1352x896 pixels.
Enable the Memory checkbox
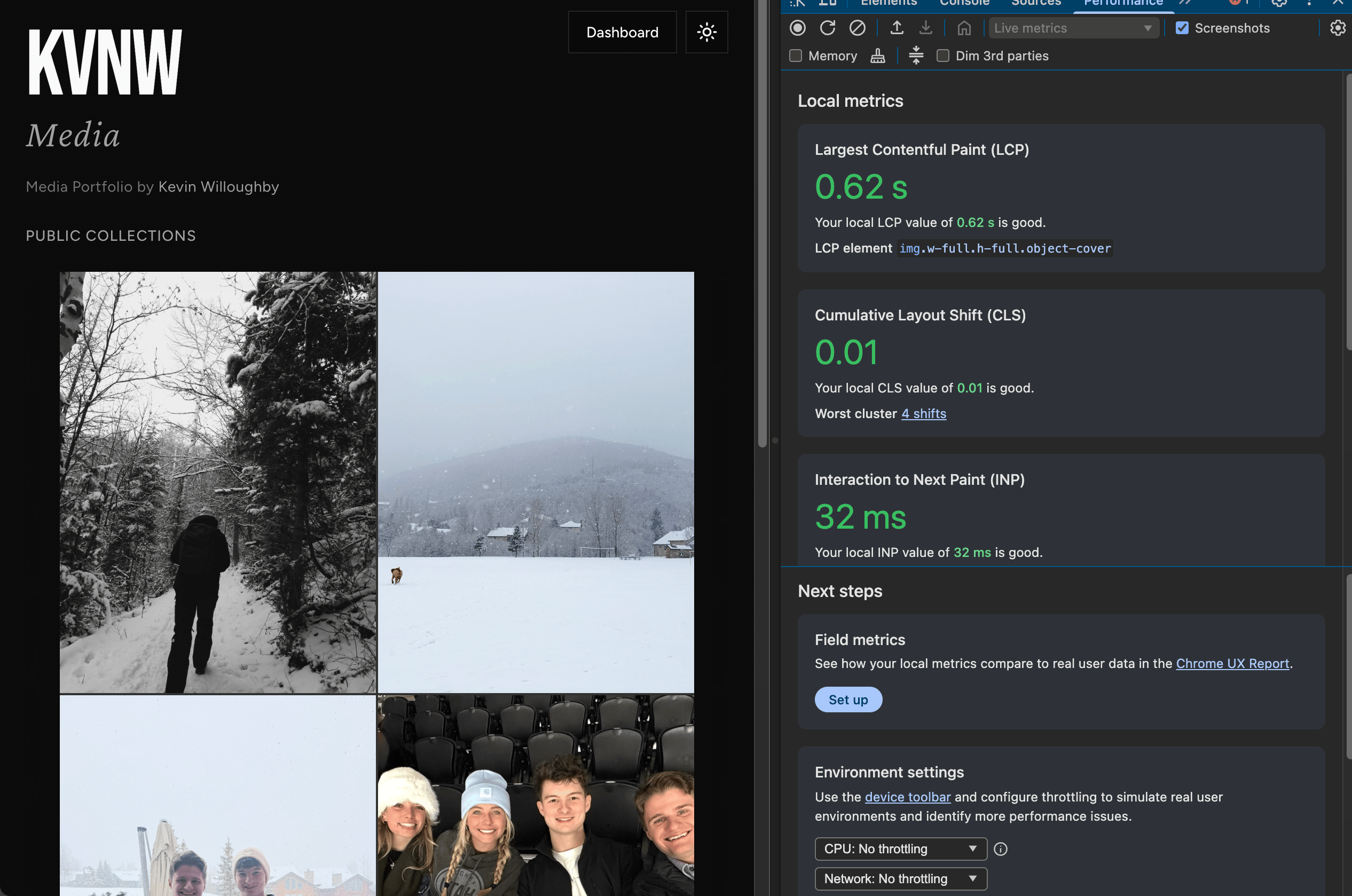coord(796,56)
